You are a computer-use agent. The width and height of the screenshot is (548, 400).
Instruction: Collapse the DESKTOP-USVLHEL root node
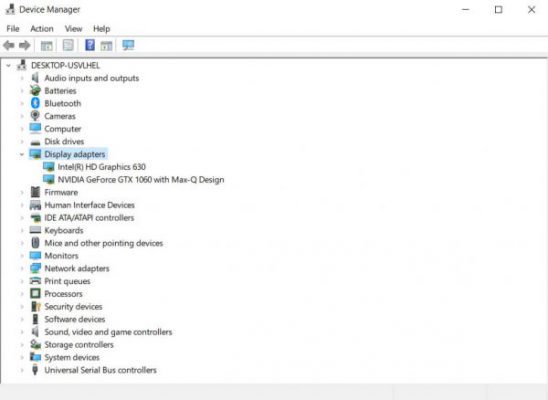(9, 65)
